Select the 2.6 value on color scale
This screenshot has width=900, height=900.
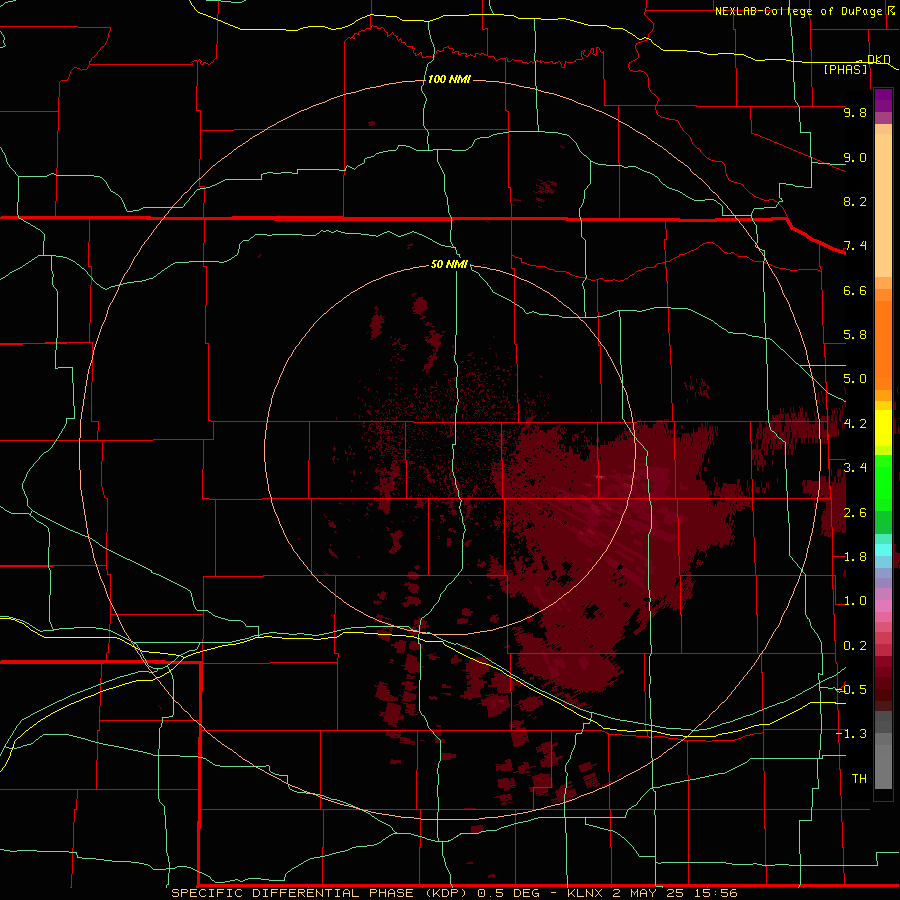855,513
